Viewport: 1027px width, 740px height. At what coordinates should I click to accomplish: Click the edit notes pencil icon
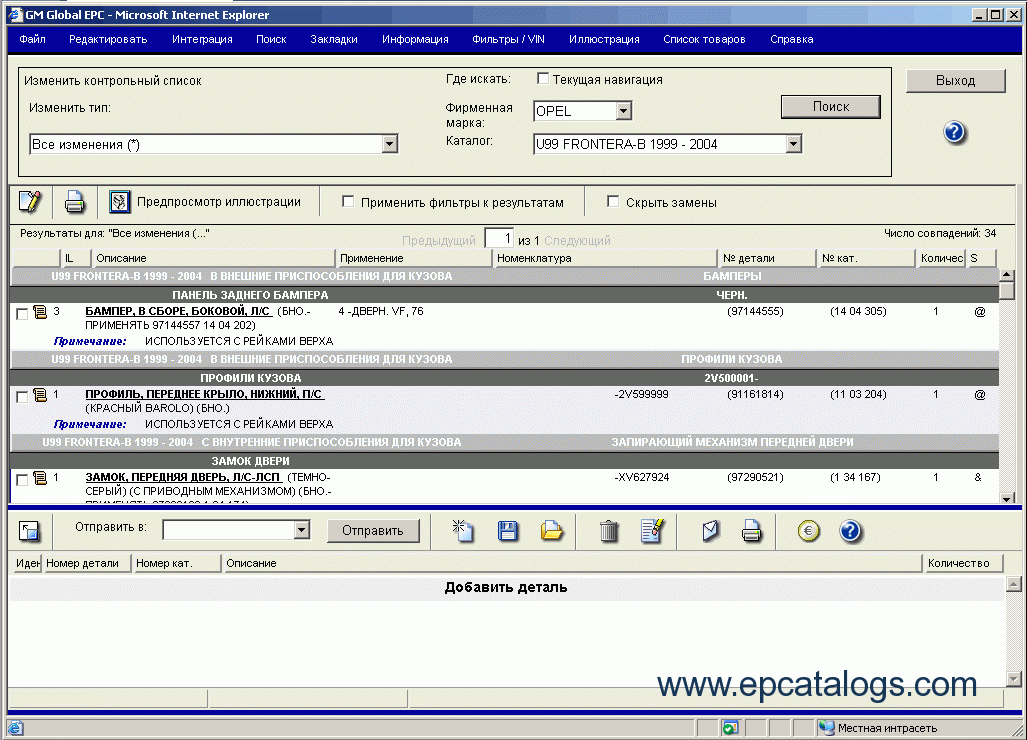click(29, 202)
